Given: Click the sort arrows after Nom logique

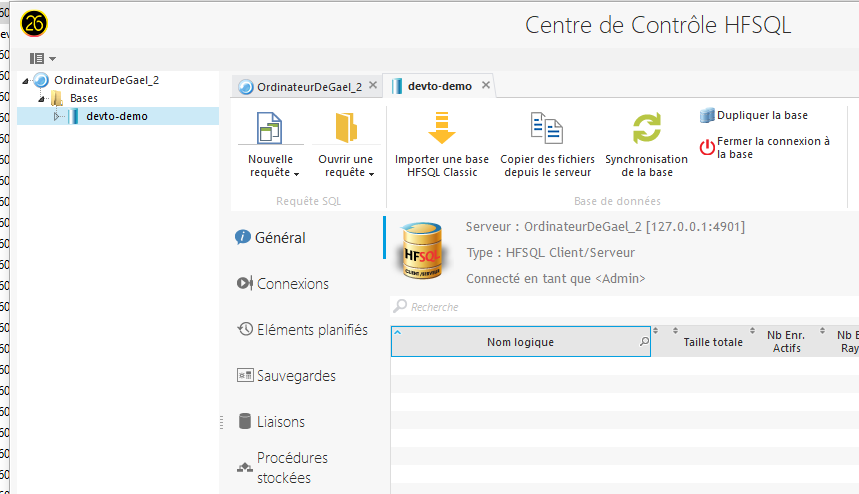Looking at the screenshot, I should pyautogui.click(x=656, y=331).
